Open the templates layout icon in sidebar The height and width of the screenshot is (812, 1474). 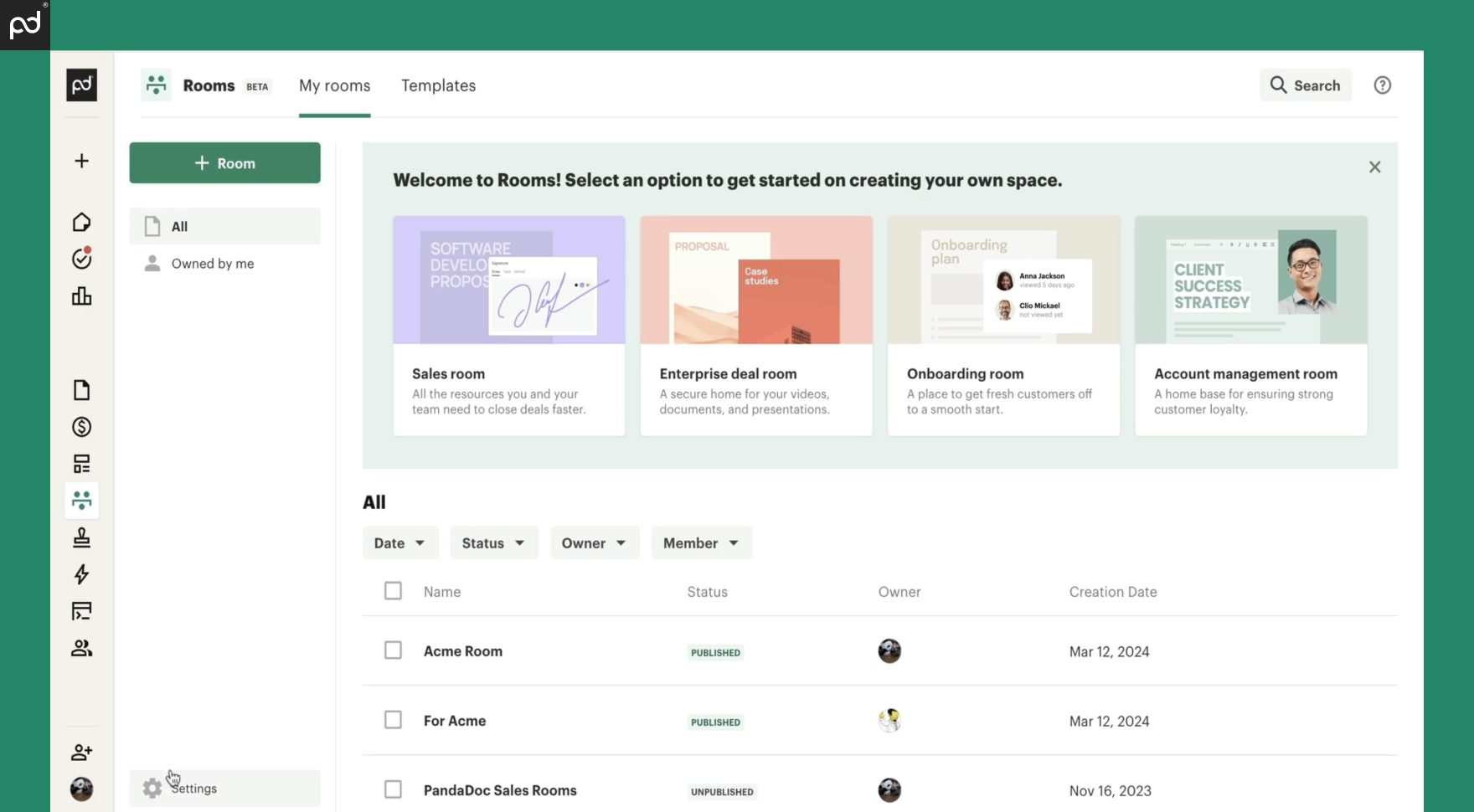(81, 464)
